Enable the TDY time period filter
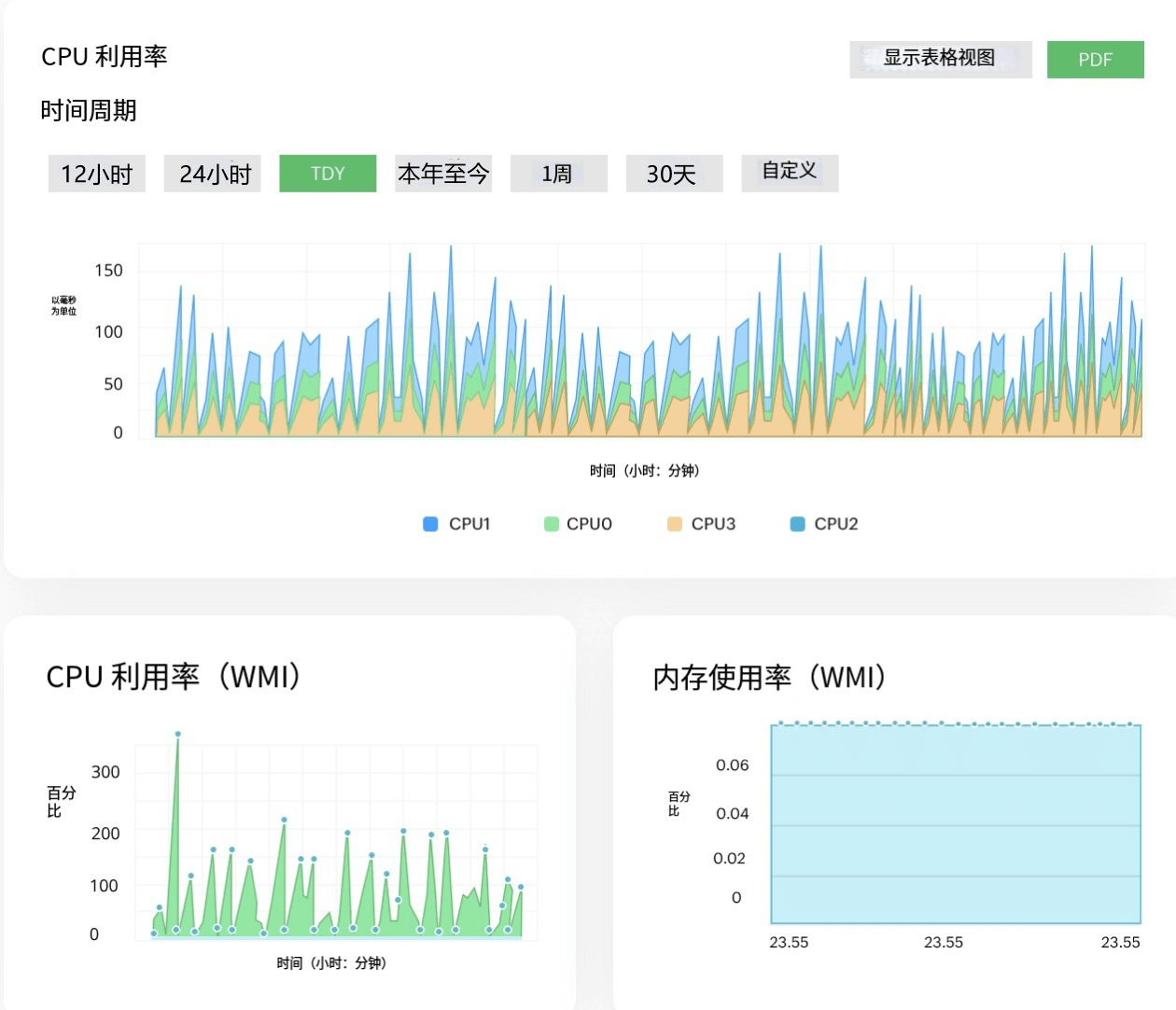Screen dimensions: 1176x1010 click(328, 173)
